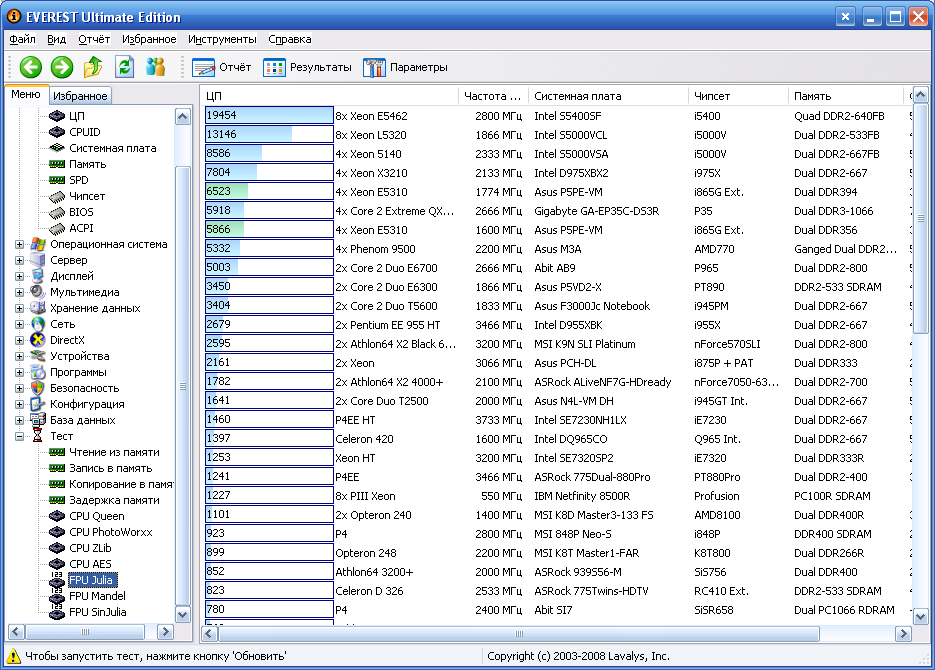Viewport: 935px width, 670px height.
Task: Open the Отчёт menu in menu bar
Action: [94, 39]
